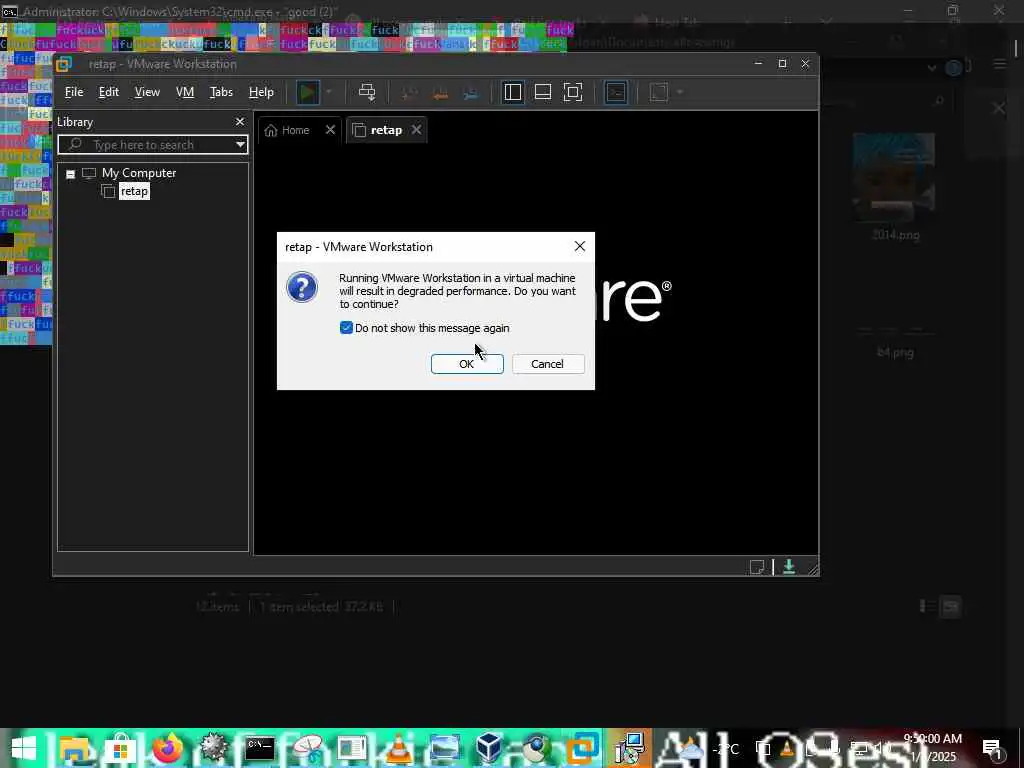The height and width of the screenshot is (768, 1024).
Task: Close the Library panel
Action: (x=240, y=122)
